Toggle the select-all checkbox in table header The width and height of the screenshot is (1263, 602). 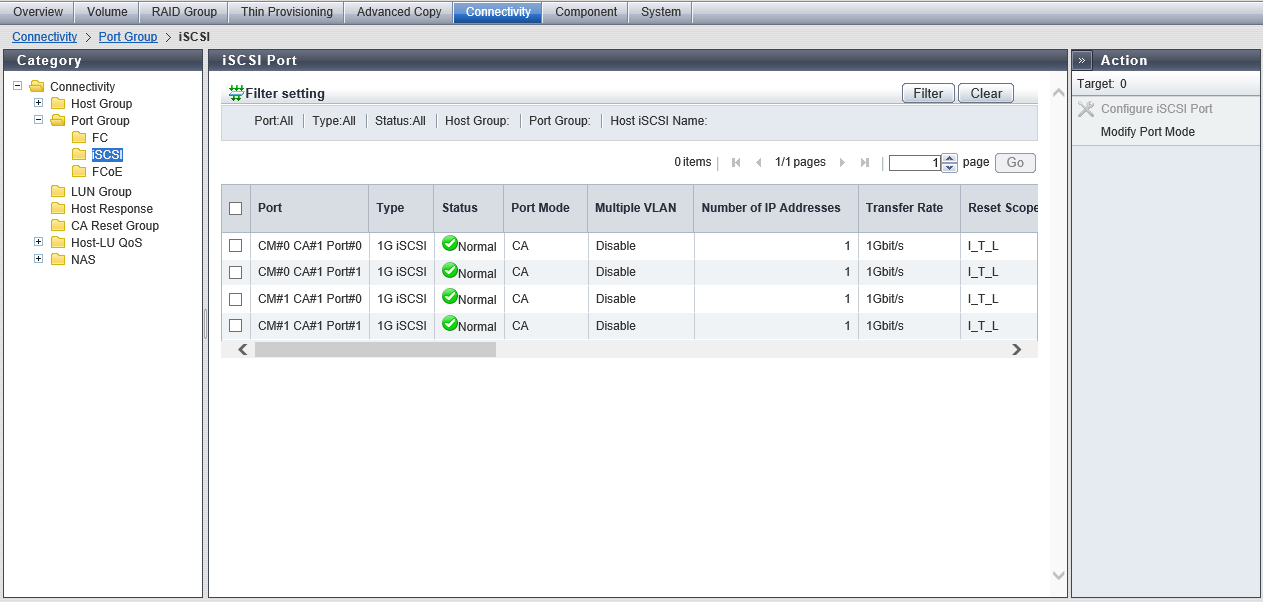(x=236, y=209)
